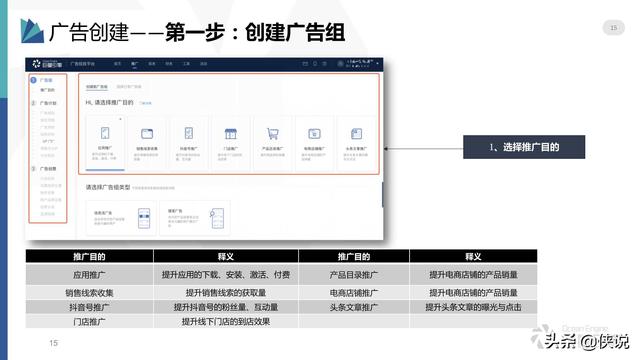Switch to the 创建广告组 tab

(x=97, y=87)
